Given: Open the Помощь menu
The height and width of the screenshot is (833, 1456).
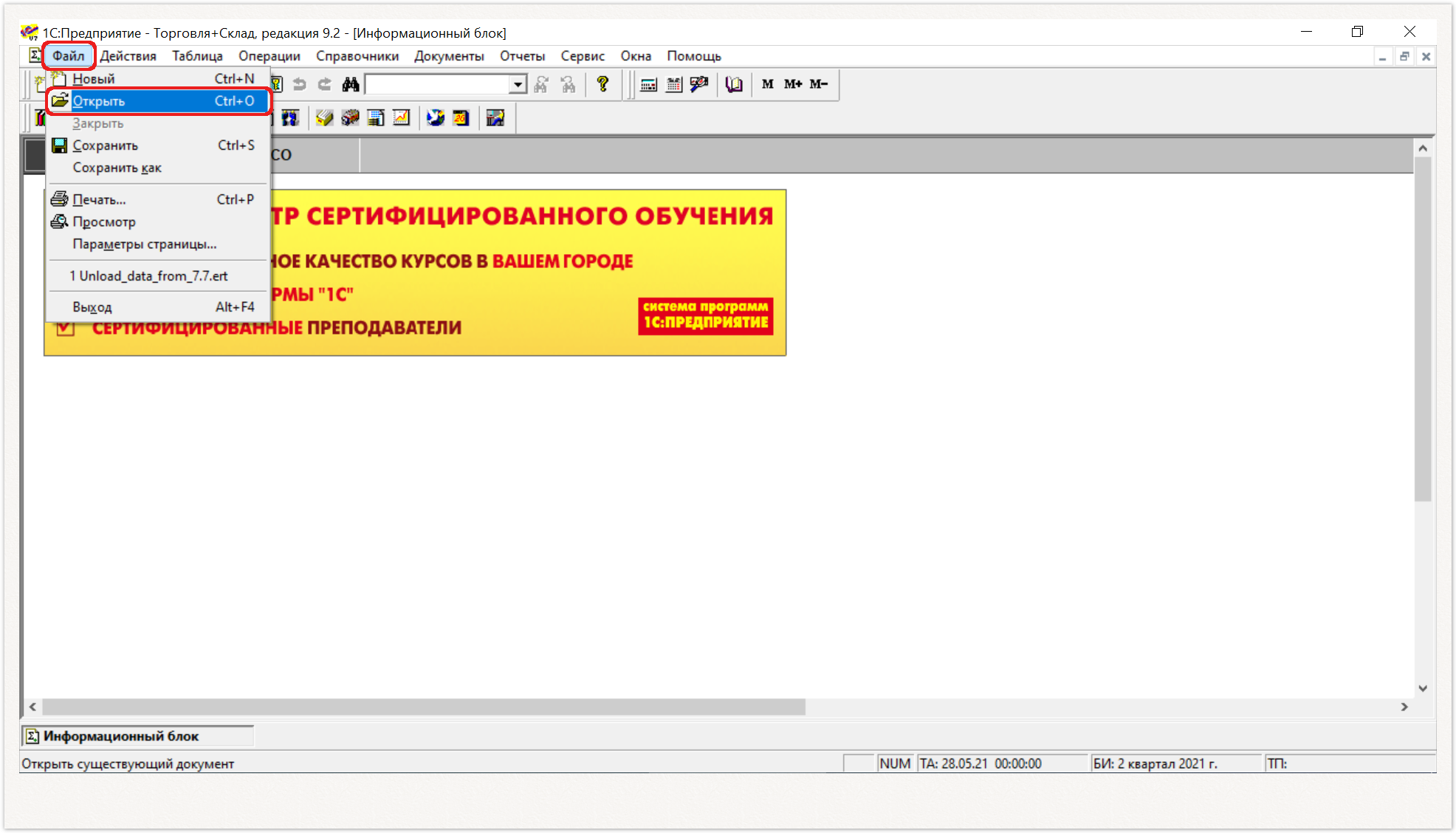Looking at the screenshot, I should coord(694,56).
